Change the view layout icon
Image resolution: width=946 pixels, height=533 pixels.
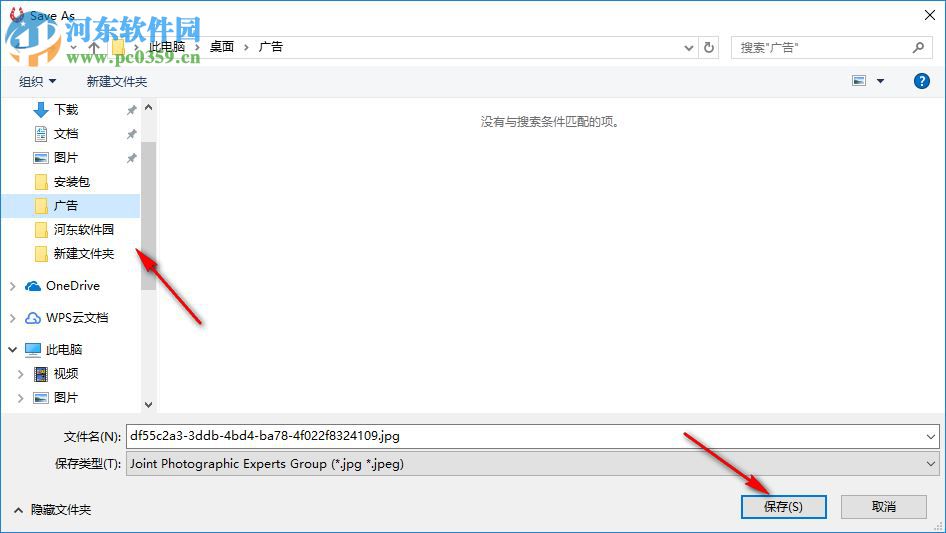coord(859,81)
